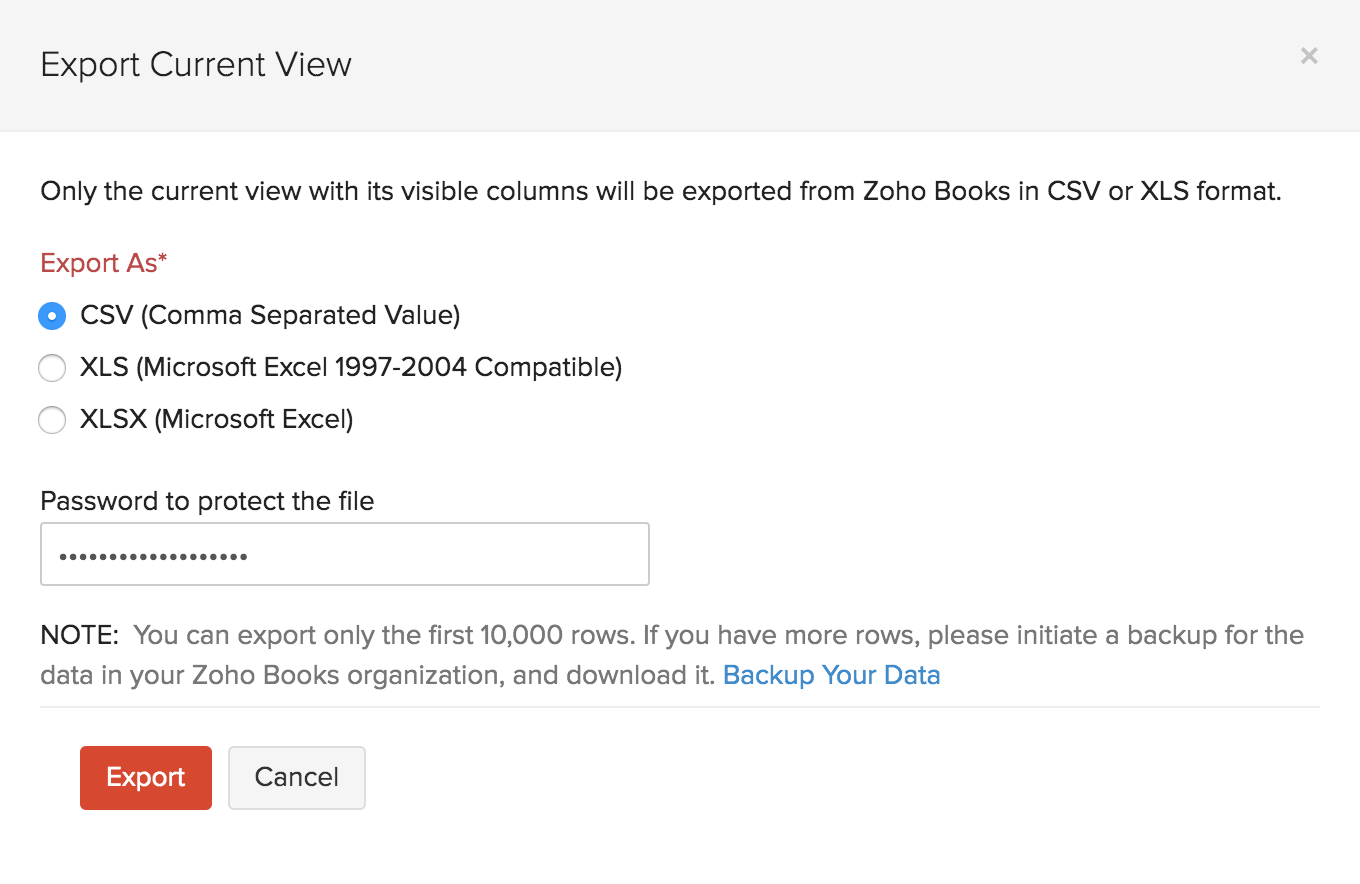This screenshot has height=884, width=1360.
Task: Re-select the currently active CSV radio option
Action: [52, 315]
